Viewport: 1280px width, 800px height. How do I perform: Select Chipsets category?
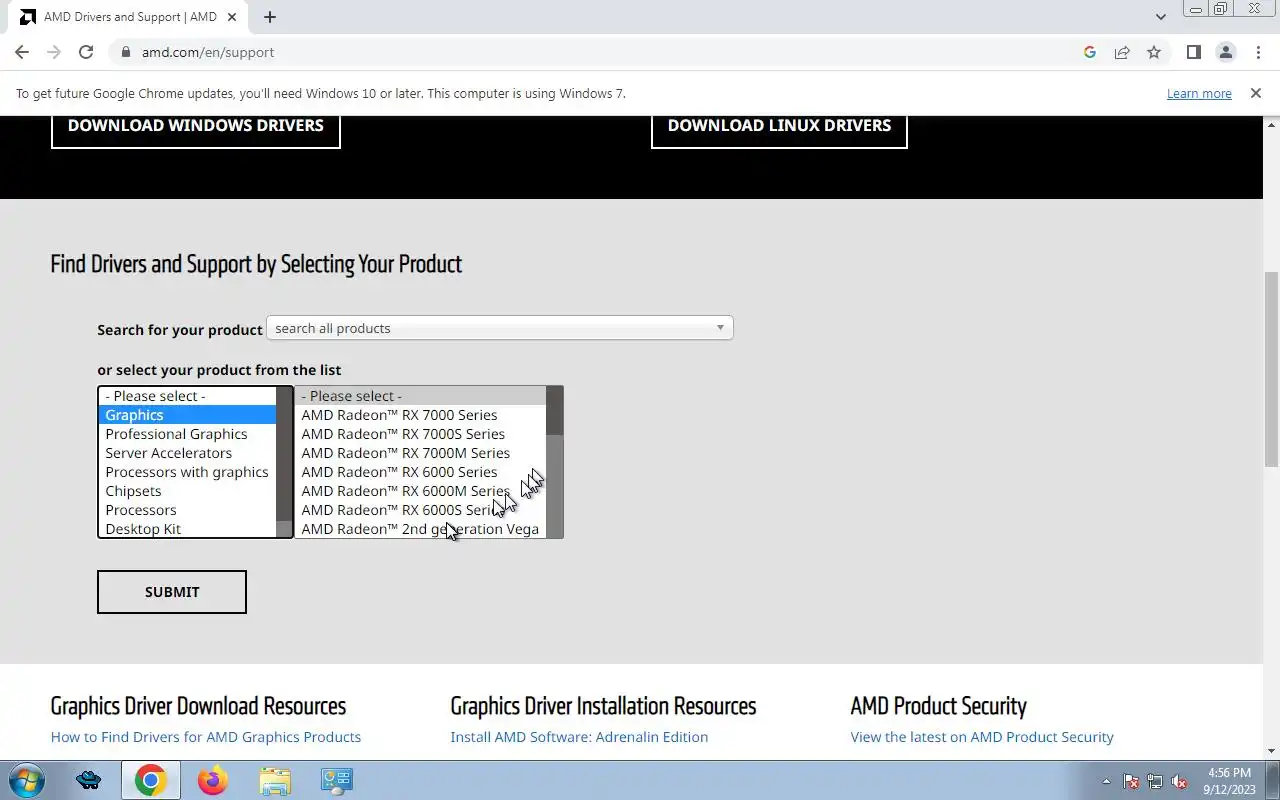(187, 491)
